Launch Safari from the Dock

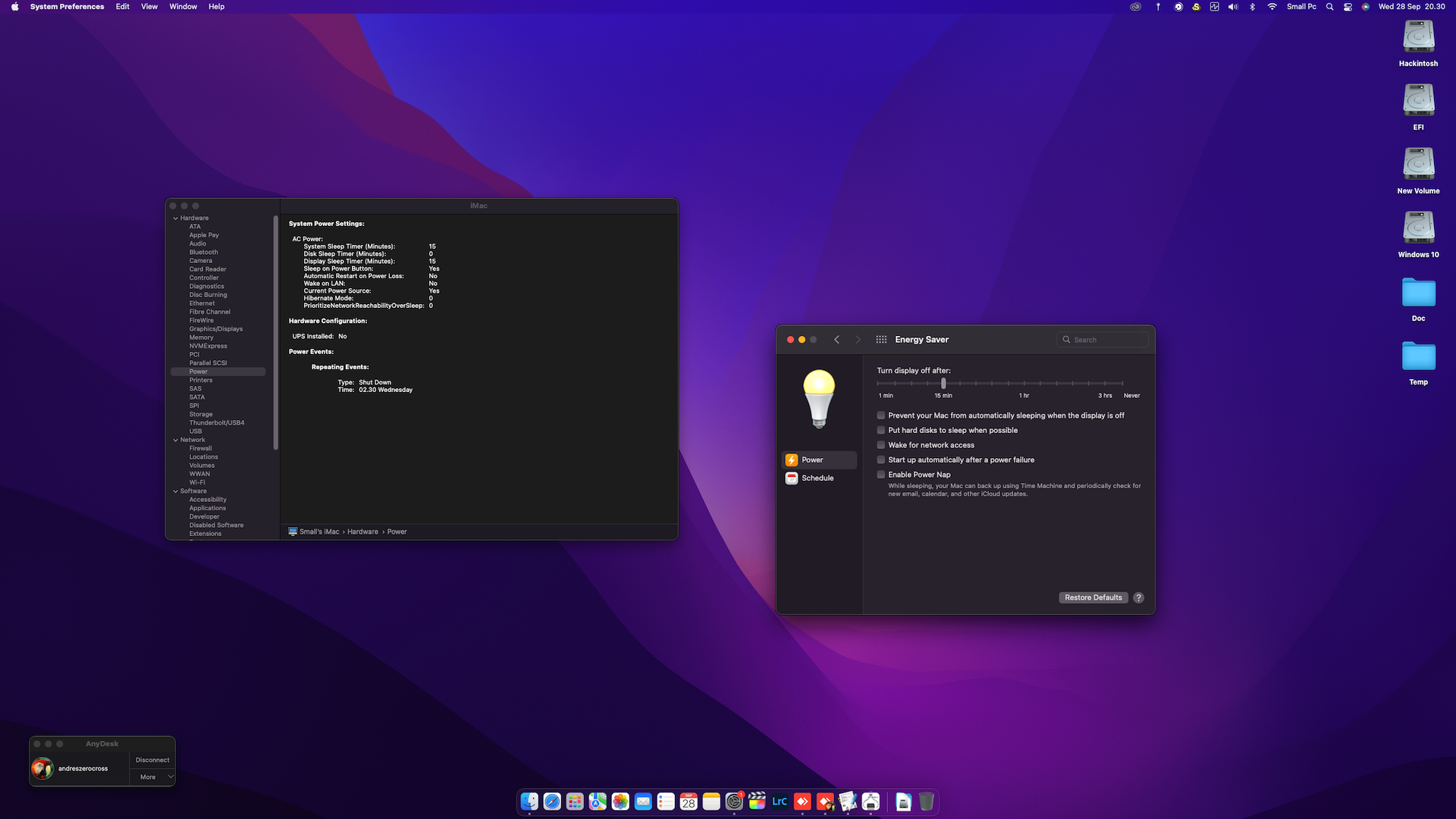pyautogui.click(x=552, y=802)
